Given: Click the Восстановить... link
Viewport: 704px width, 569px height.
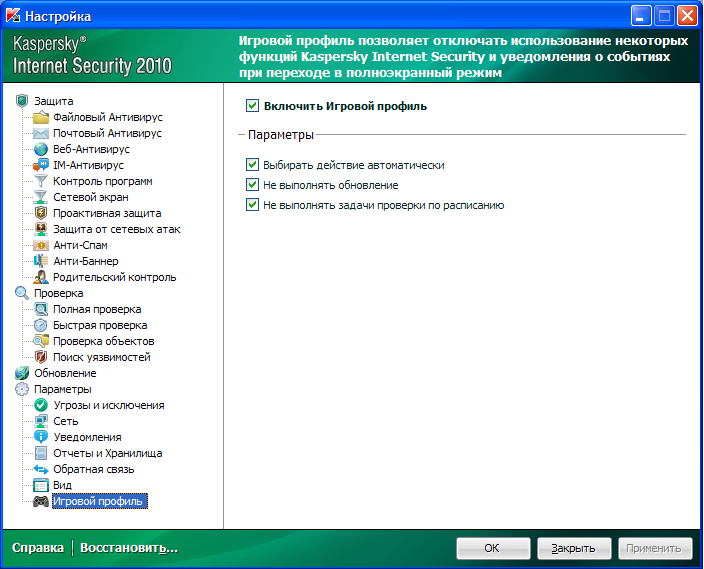Looking at the screenshot, I should tap(129, 548).
